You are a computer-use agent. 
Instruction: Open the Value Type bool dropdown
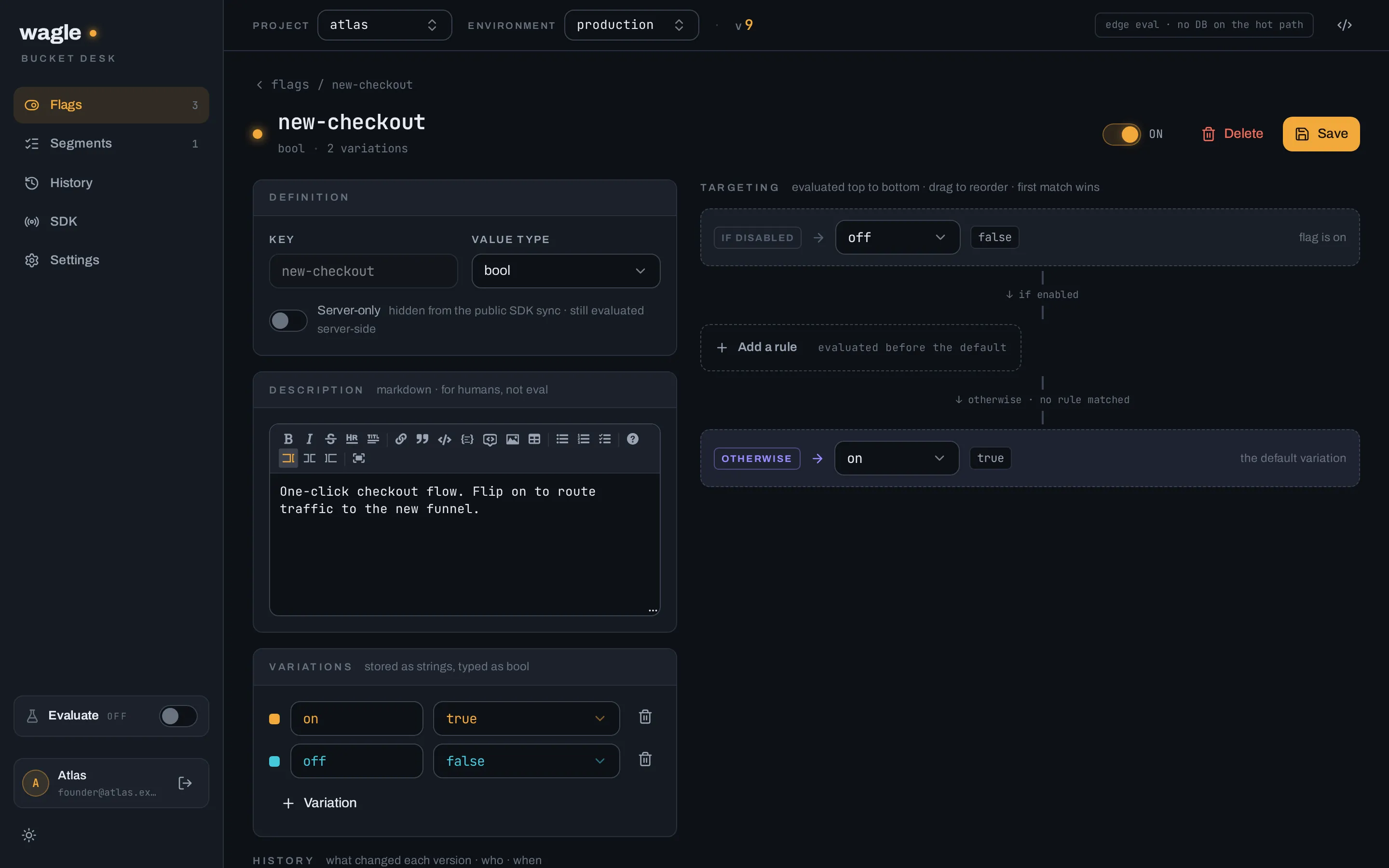pyautogui.click(x=565, y=271)
